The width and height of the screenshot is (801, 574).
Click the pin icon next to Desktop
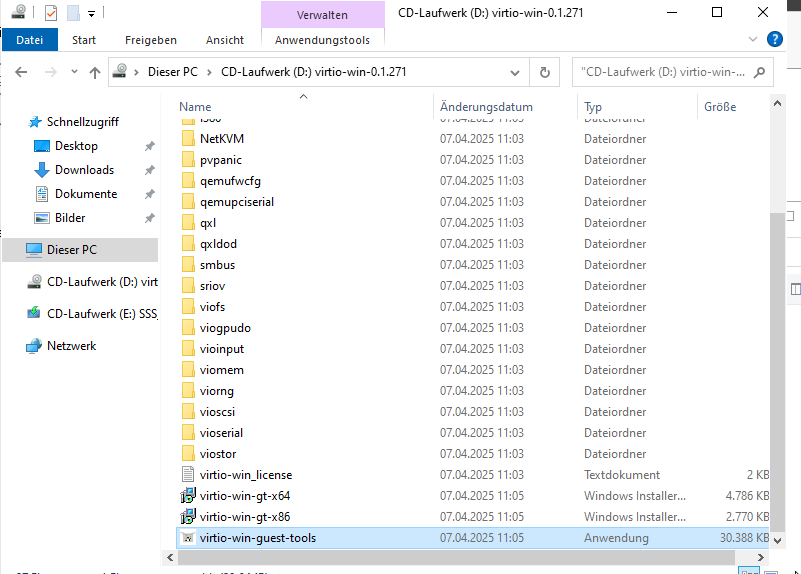[x=149, y=146]
